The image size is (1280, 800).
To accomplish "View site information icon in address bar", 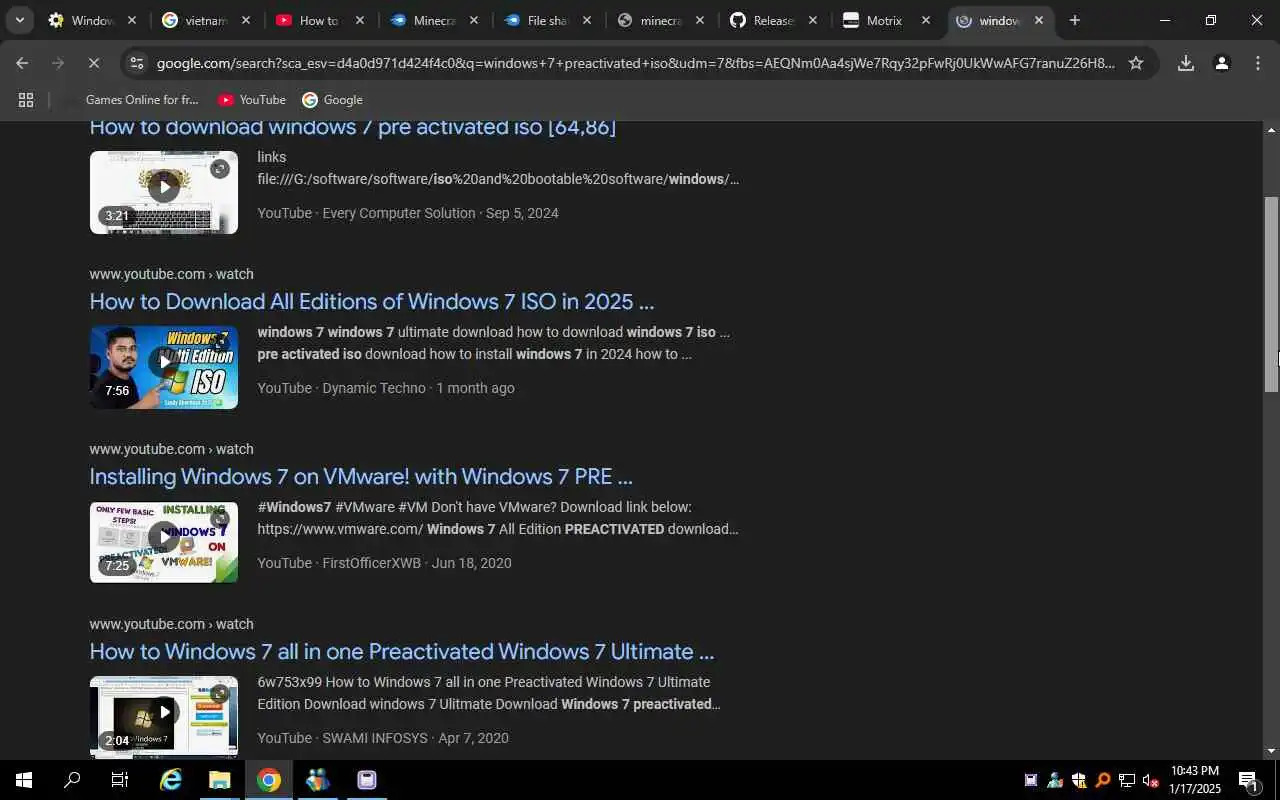I will pyautogui.click(x=137, y=63).
